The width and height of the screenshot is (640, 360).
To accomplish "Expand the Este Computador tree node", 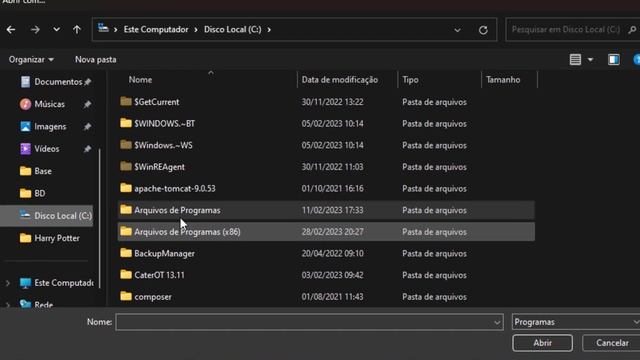I will [x=7, y=283].
